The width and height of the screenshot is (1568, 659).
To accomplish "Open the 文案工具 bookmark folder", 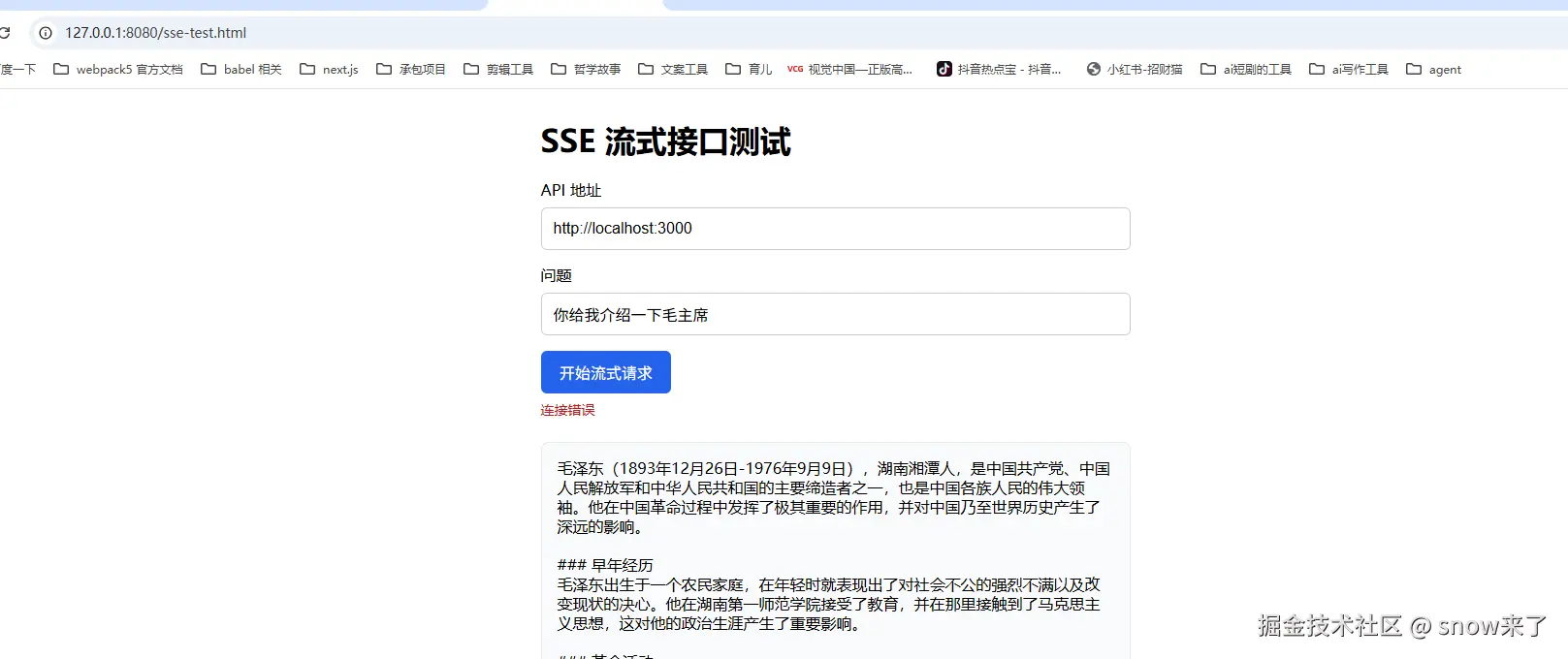I will point(673,70).
